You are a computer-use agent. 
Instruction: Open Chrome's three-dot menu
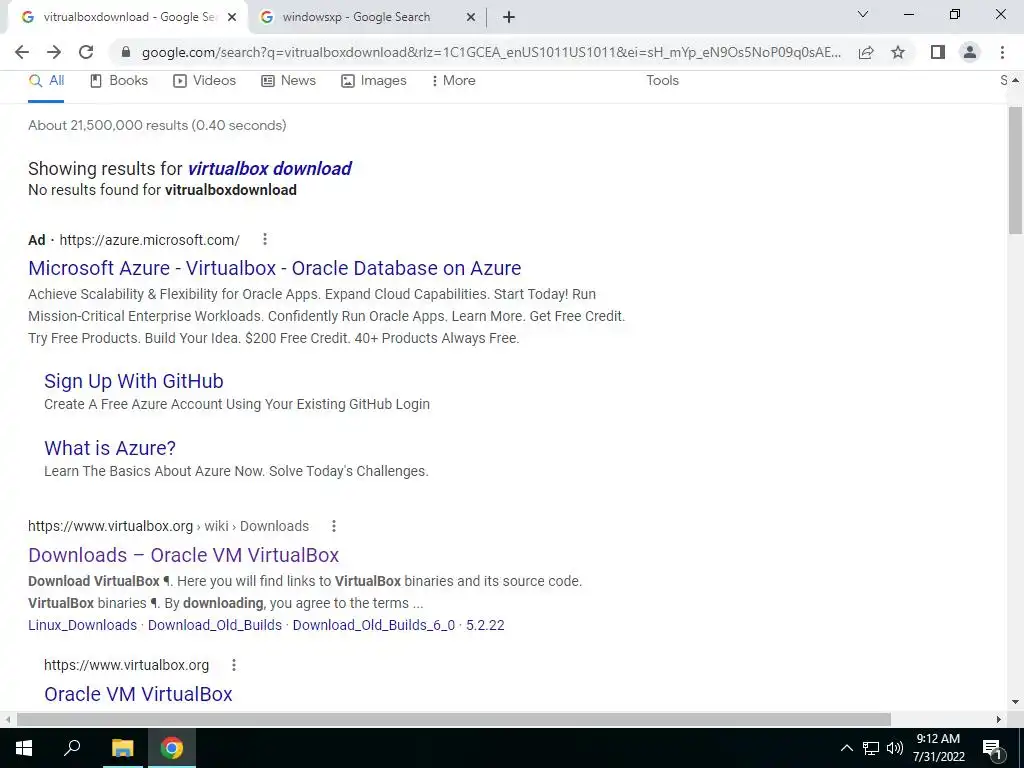coord(1002,52)
